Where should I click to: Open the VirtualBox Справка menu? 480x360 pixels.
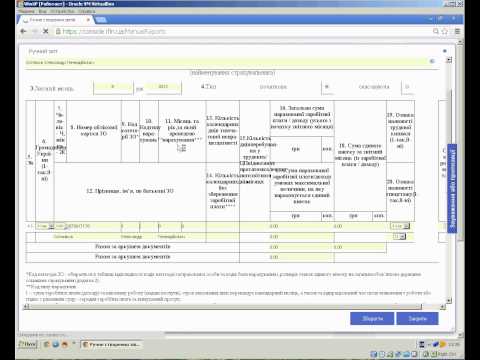pyautogui.click(x=87, y=11)
